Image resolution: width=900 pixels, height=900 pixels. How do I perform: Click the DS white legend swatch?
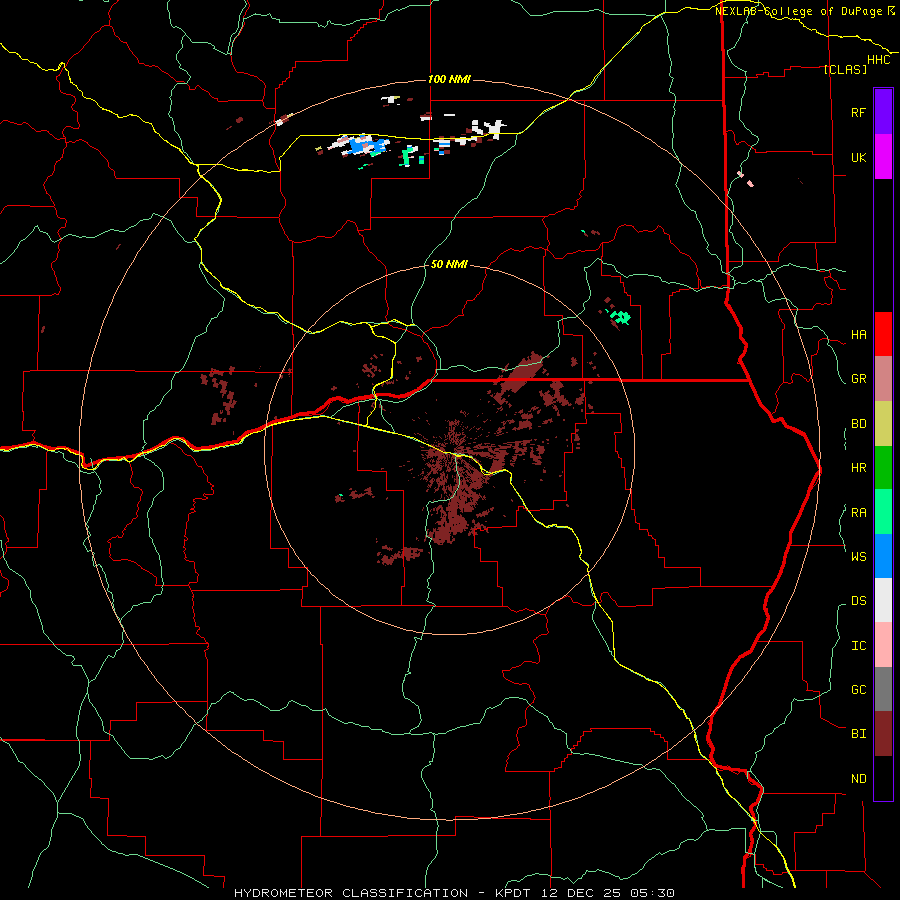[x=883, y=600]
